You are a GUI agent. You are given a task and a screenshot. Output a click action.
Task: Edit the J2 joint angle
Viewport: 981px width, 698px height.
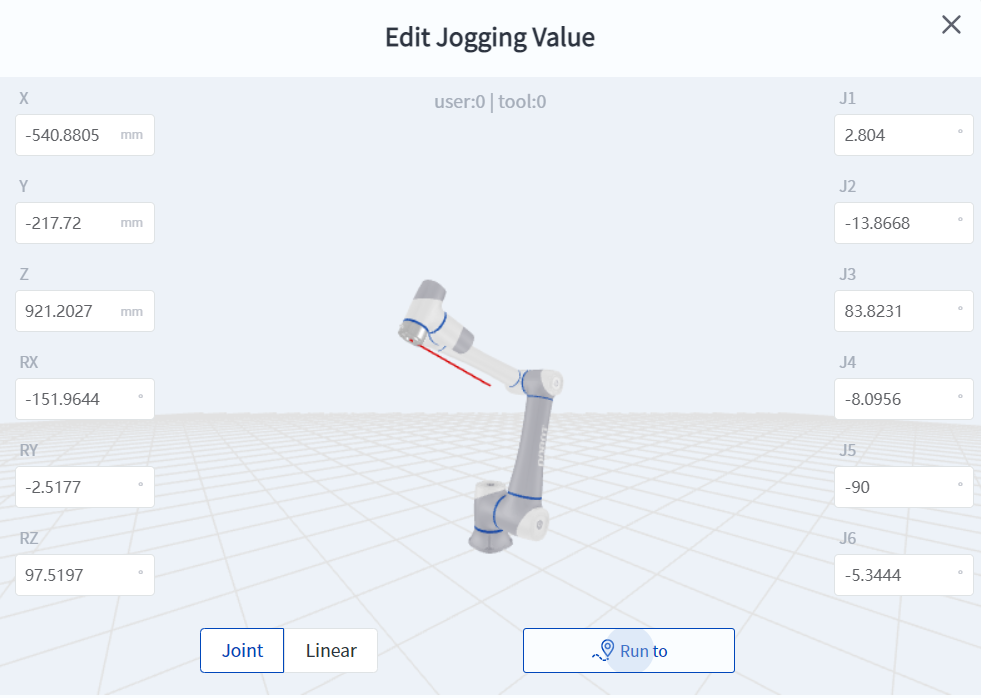click(895, 223)
